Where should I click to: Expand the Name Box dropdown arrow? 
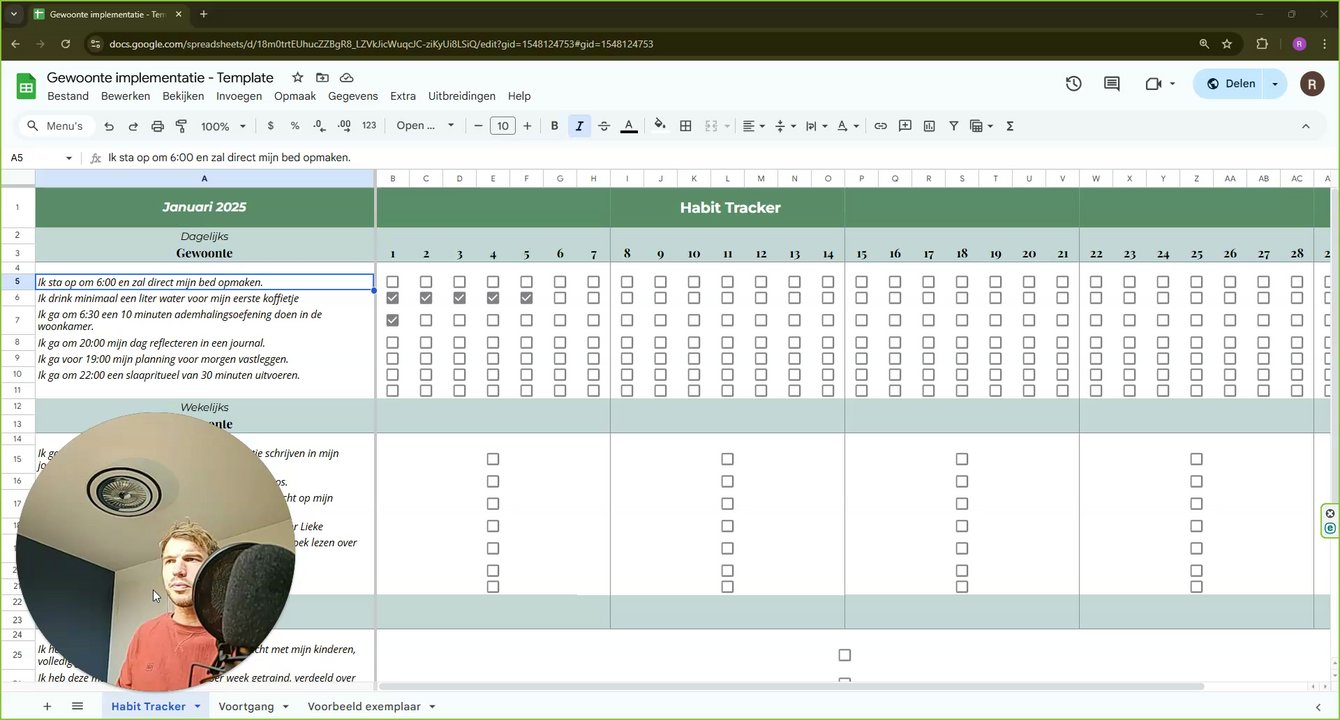pyautogui.click(x=69, y=158)
